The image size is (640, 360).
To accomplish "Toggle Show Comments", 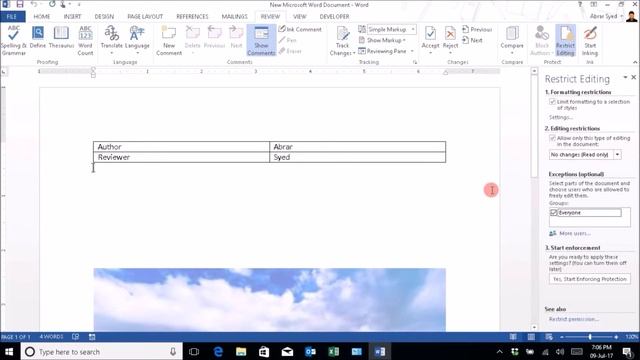I will click(261, 40).
